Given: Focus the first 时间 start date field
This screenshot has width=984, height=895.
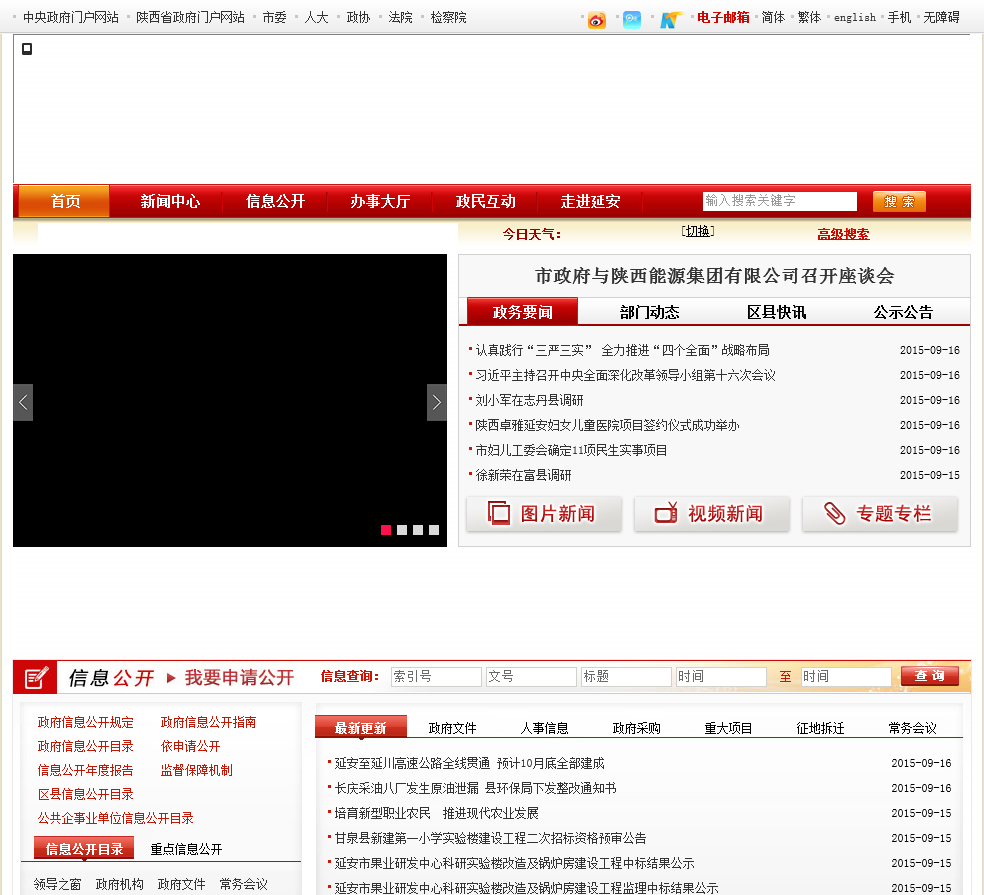Looking at the screenshot, I should (x=721, y=677).
